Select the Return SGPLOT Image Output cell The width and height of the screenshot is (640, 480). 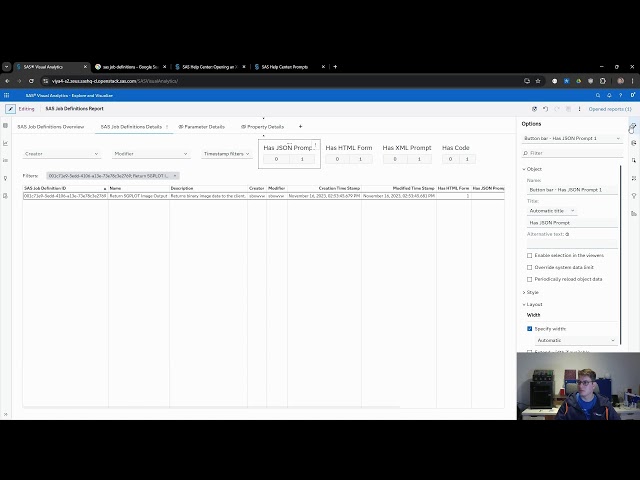pyautogui.click(x=139, y=196)
